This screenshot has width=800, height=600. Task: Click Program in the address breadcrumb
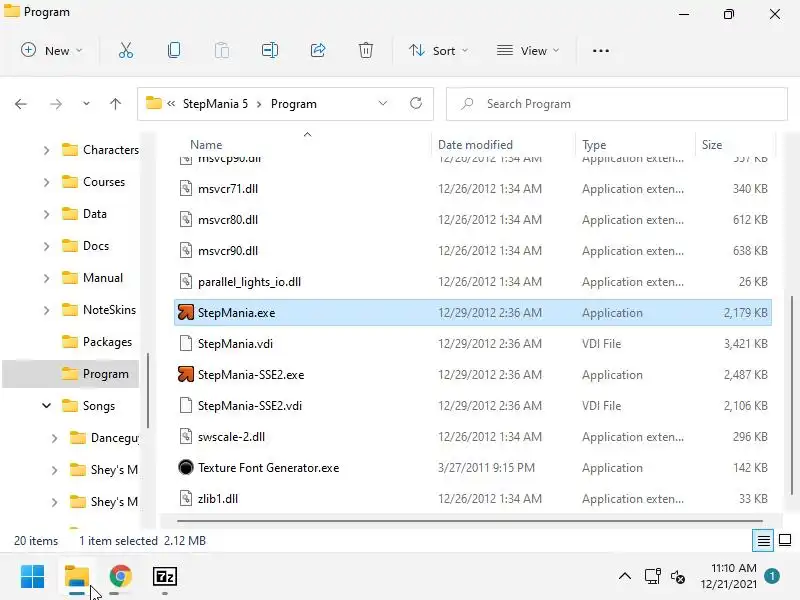[294, 104]
